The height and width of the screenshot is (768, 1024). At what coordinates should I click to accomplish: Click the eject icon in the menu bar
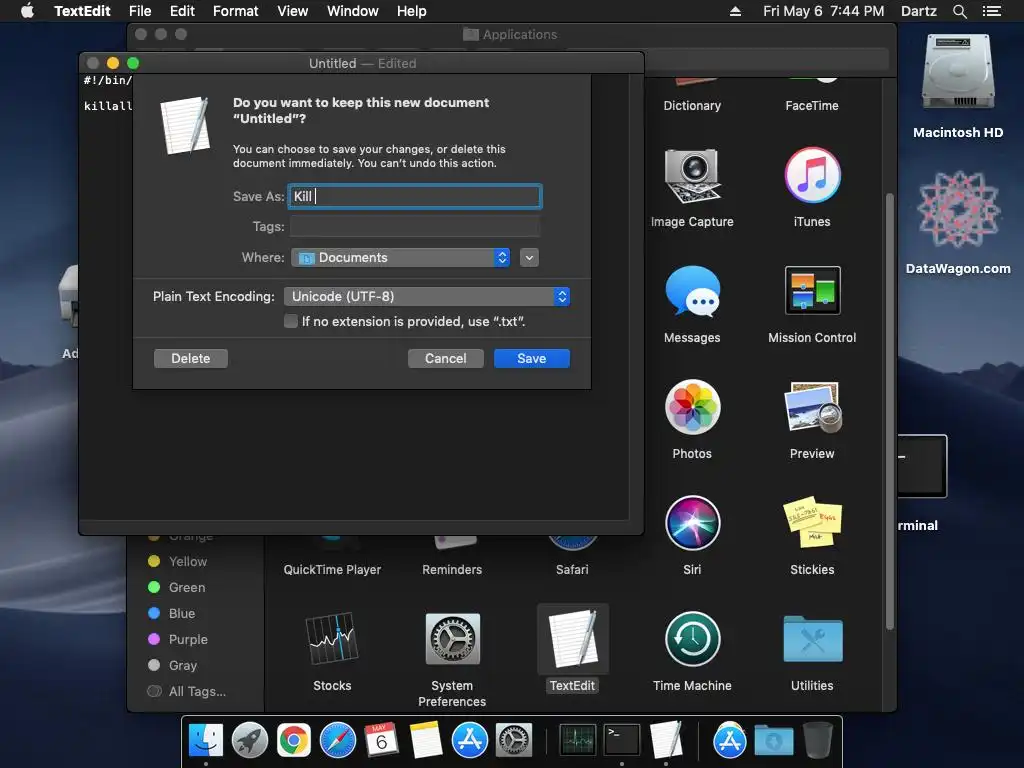point(735,11)
